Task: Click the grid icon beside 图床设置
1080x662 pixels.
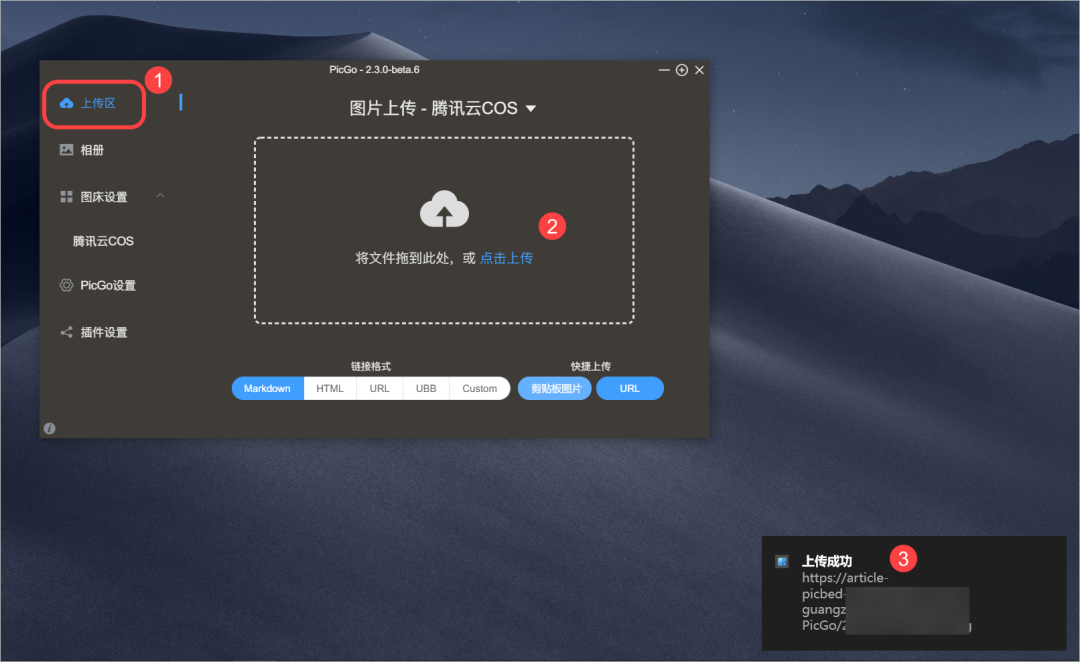Action: (66, 197)
